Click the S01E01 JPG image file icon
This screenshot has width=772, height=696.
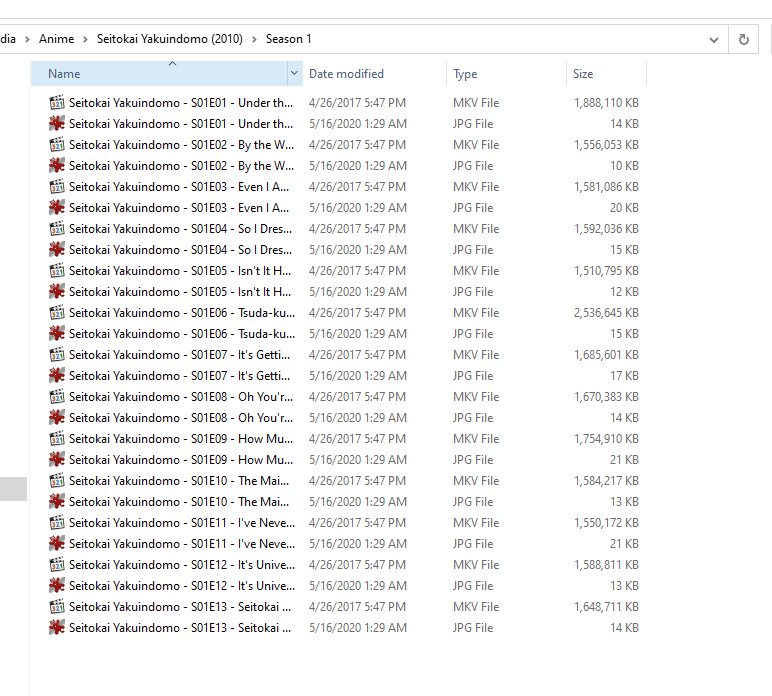coord(57,124)
